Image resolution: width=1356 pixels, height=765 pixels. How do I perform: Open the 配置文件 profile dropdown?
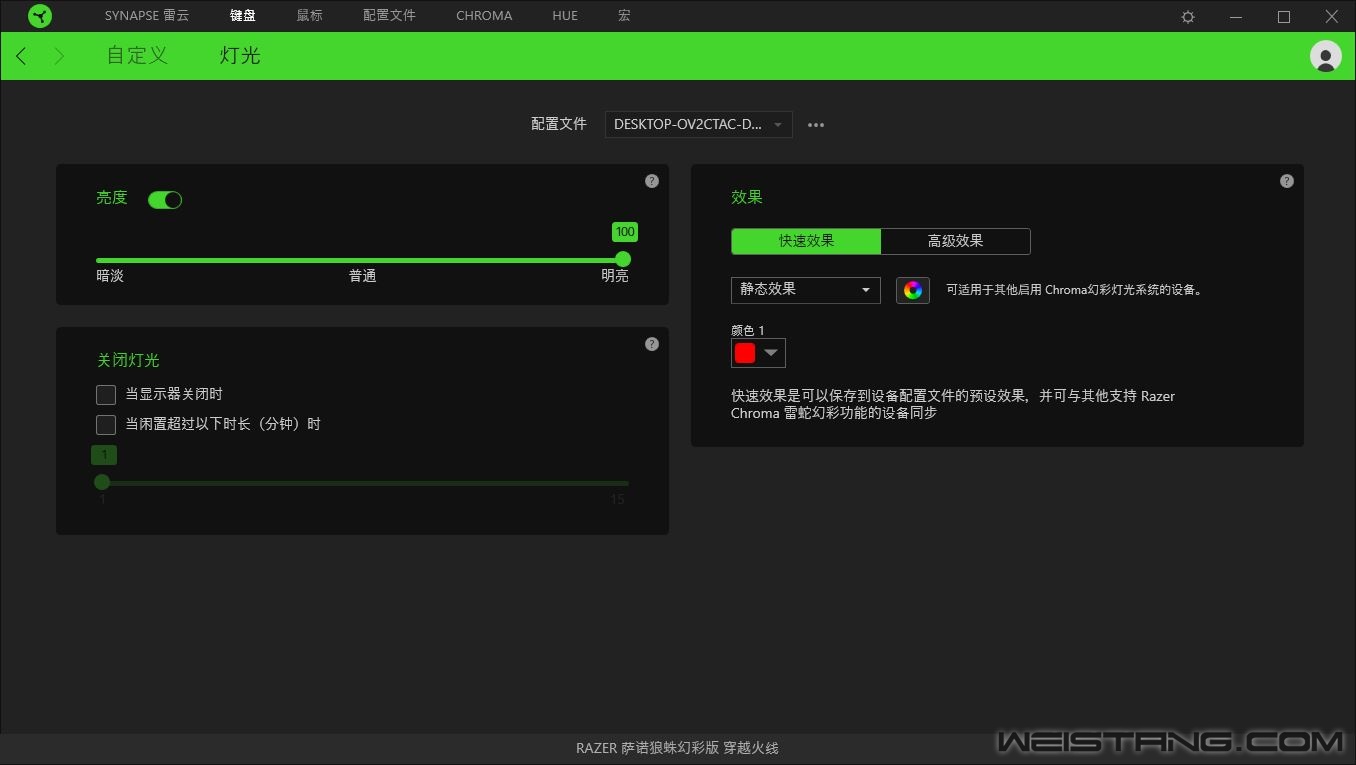(x=699, y=125)
